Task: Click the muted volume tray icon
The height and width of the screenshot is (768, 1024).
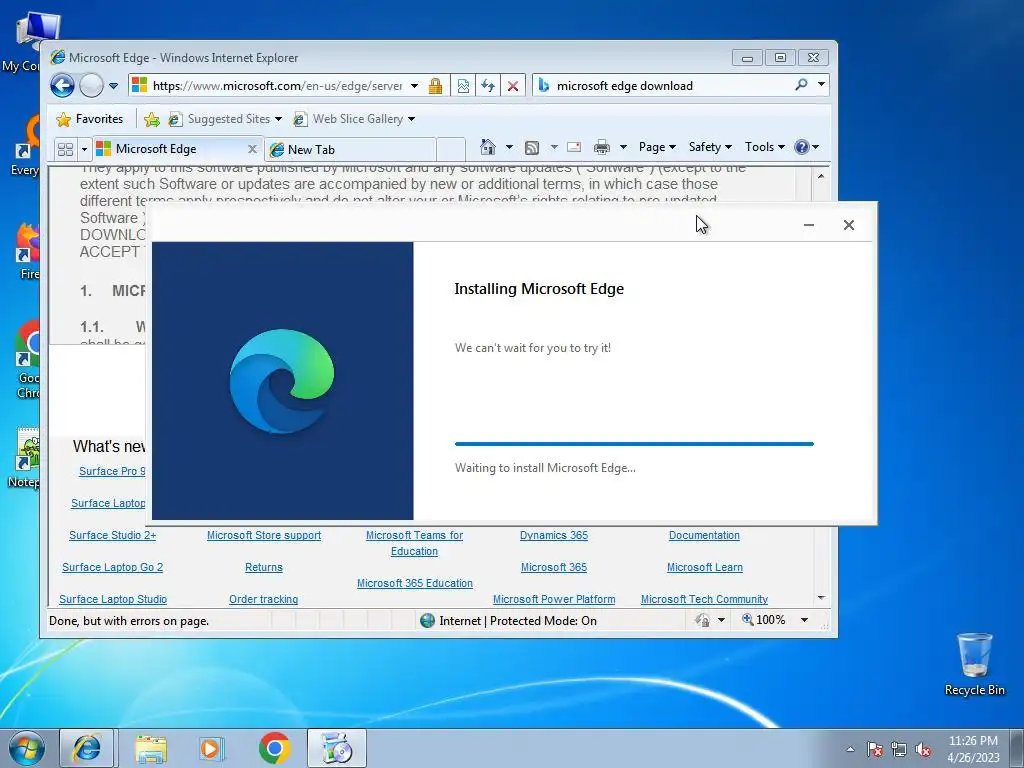Action: [923, 749]
